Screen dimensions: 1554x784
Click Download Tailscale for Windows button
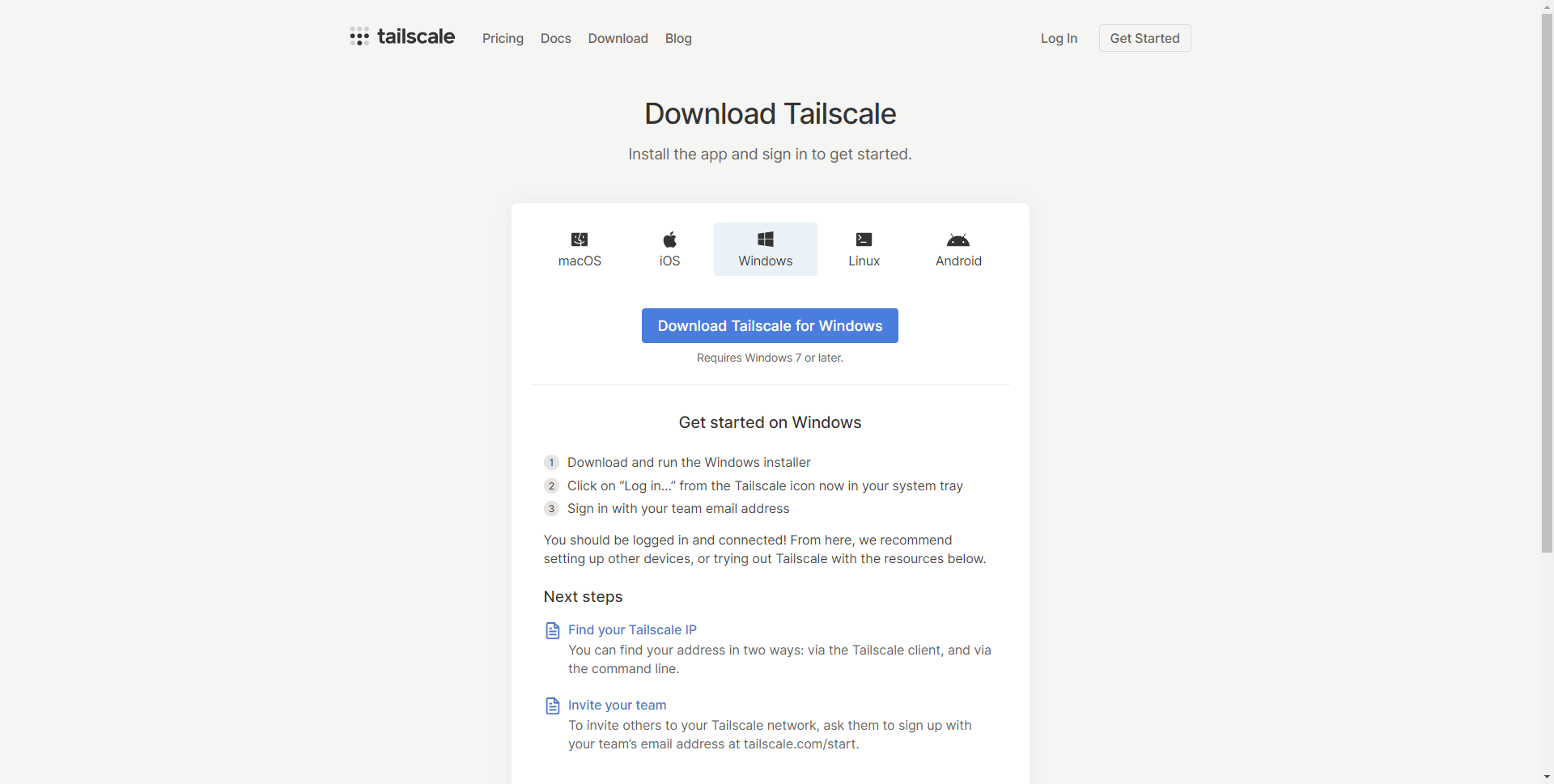click(x=770, y=325)
